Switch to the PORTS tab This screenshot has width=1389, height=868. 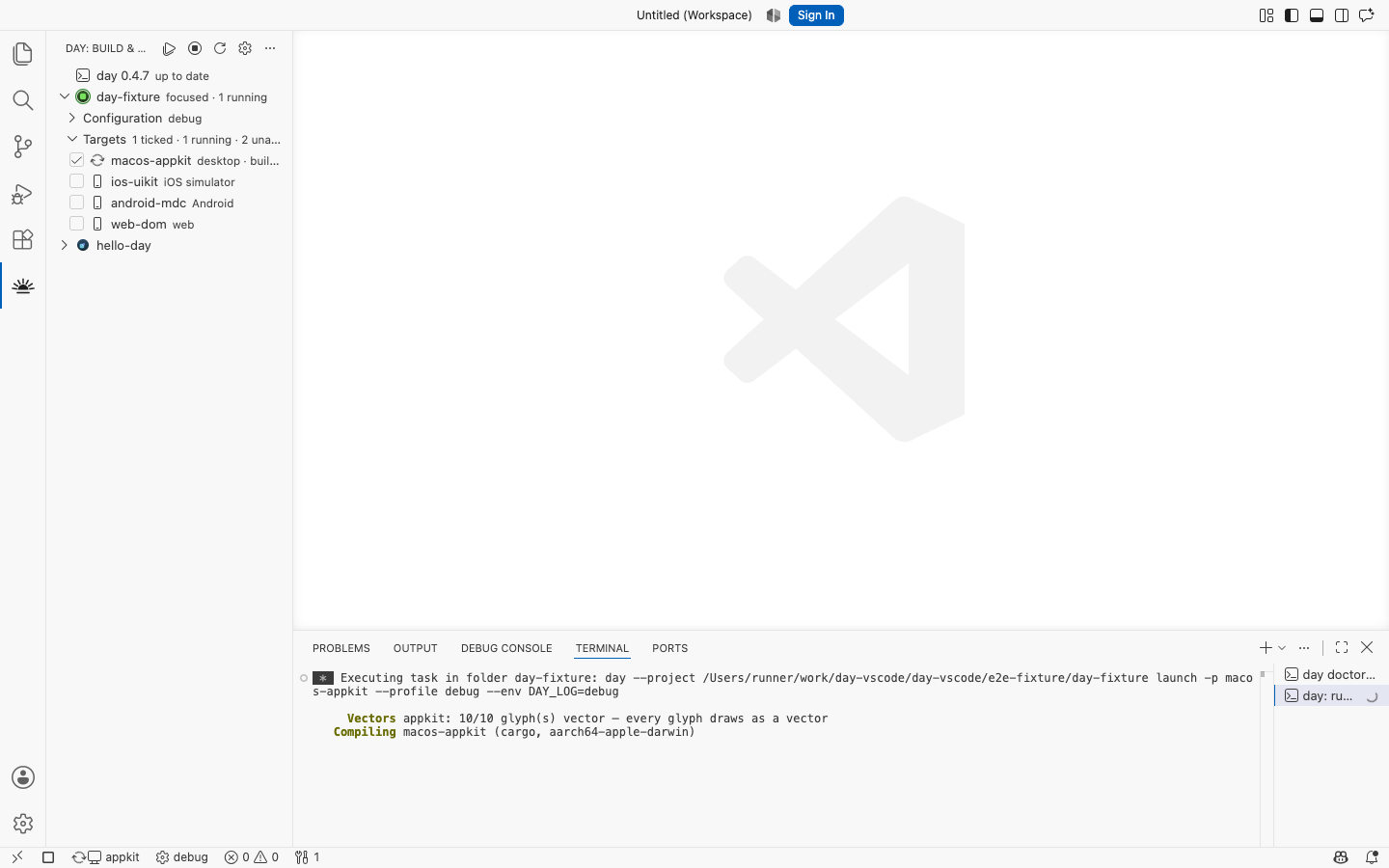point(669,648)
